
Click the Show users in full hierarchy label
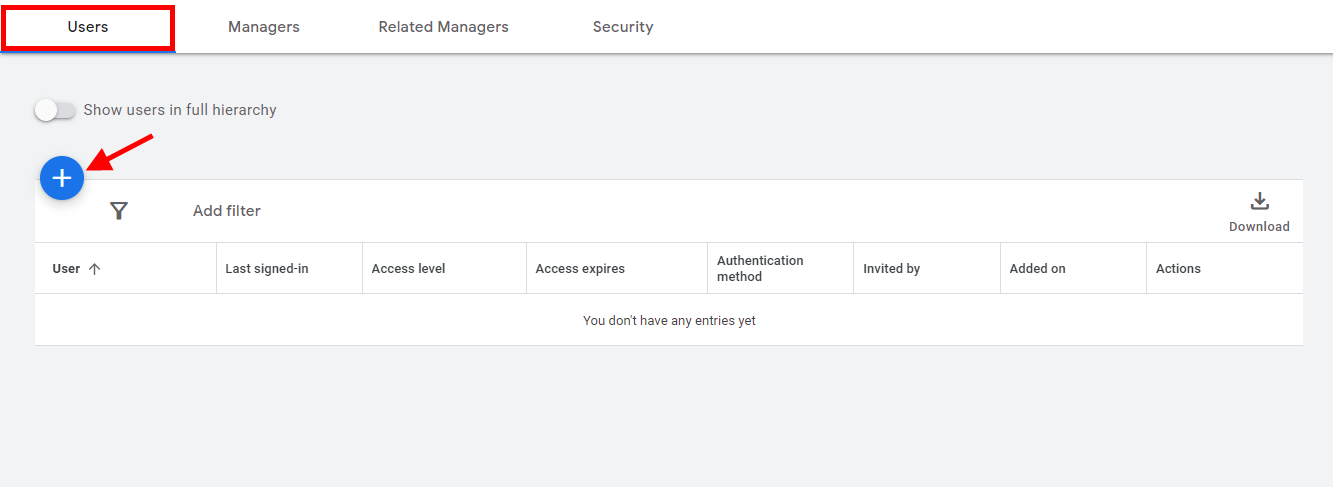click(180, 110)
